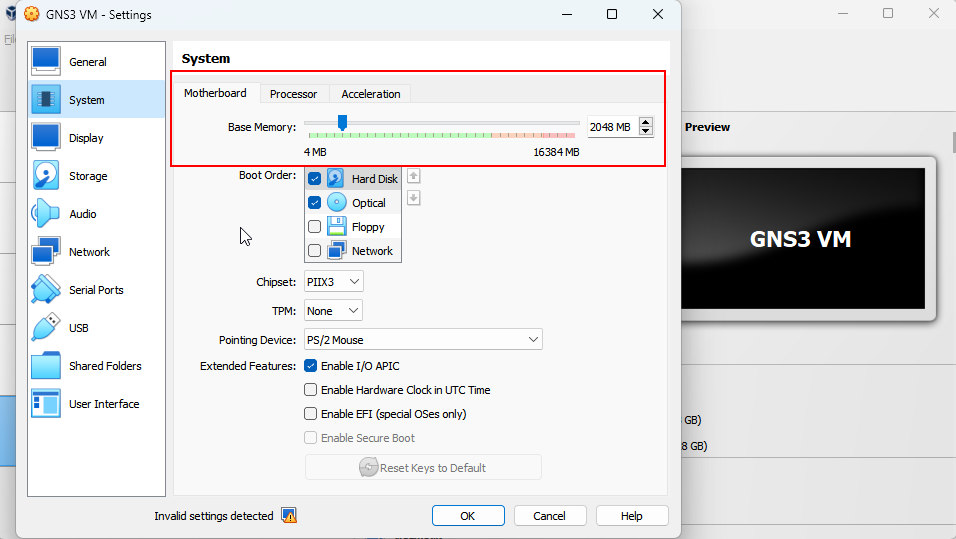Select the Audio speaker icon
956x539 pixels.
tap(46, 213)
